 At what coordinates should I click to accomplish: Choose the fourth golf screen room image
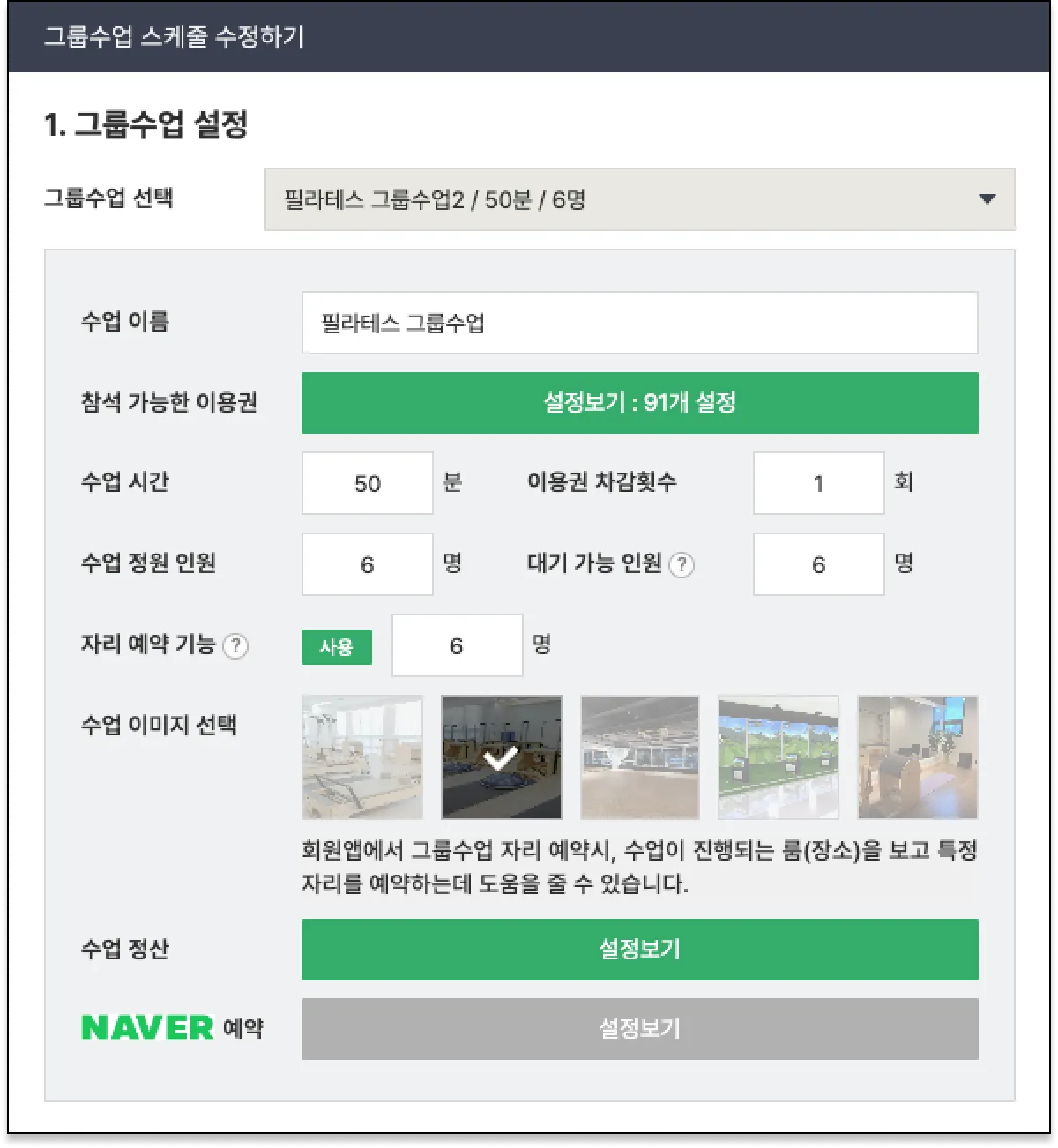pyautogui.click(x=779, y=757)
